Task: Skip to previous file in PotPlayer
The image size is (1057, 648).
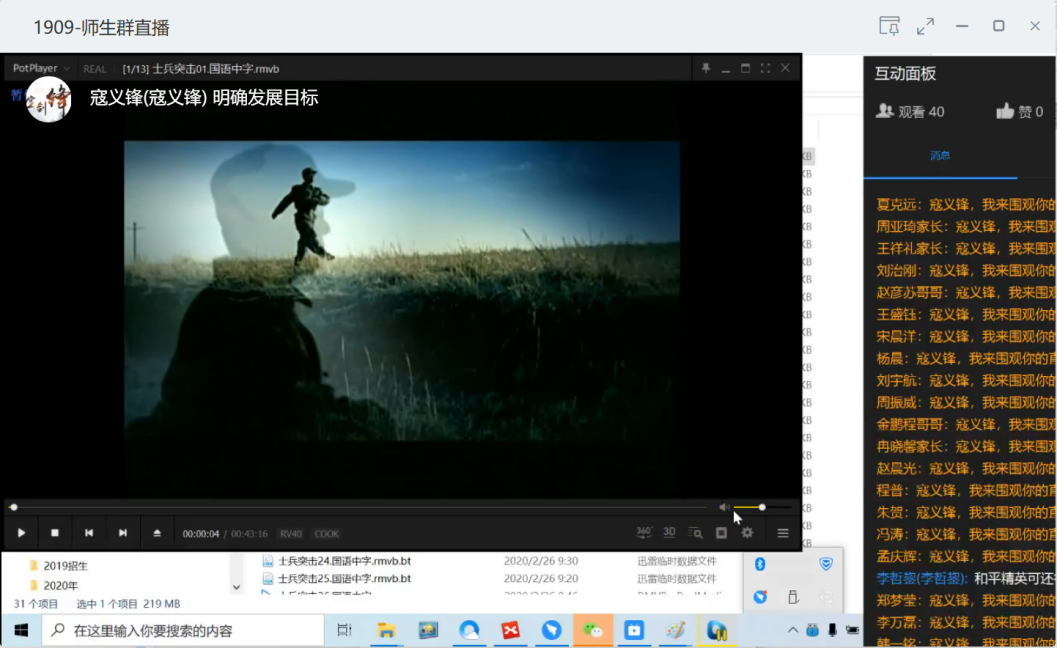Action: pyautogui.click(x=88, y=533)
